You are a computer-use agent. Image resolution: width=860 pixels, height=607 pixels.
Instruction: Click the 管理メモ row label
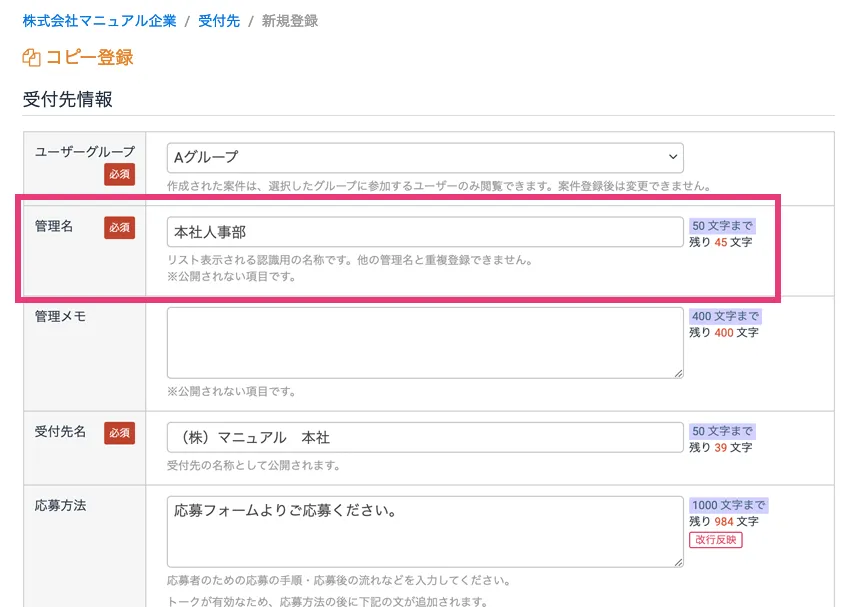[60, 316]
